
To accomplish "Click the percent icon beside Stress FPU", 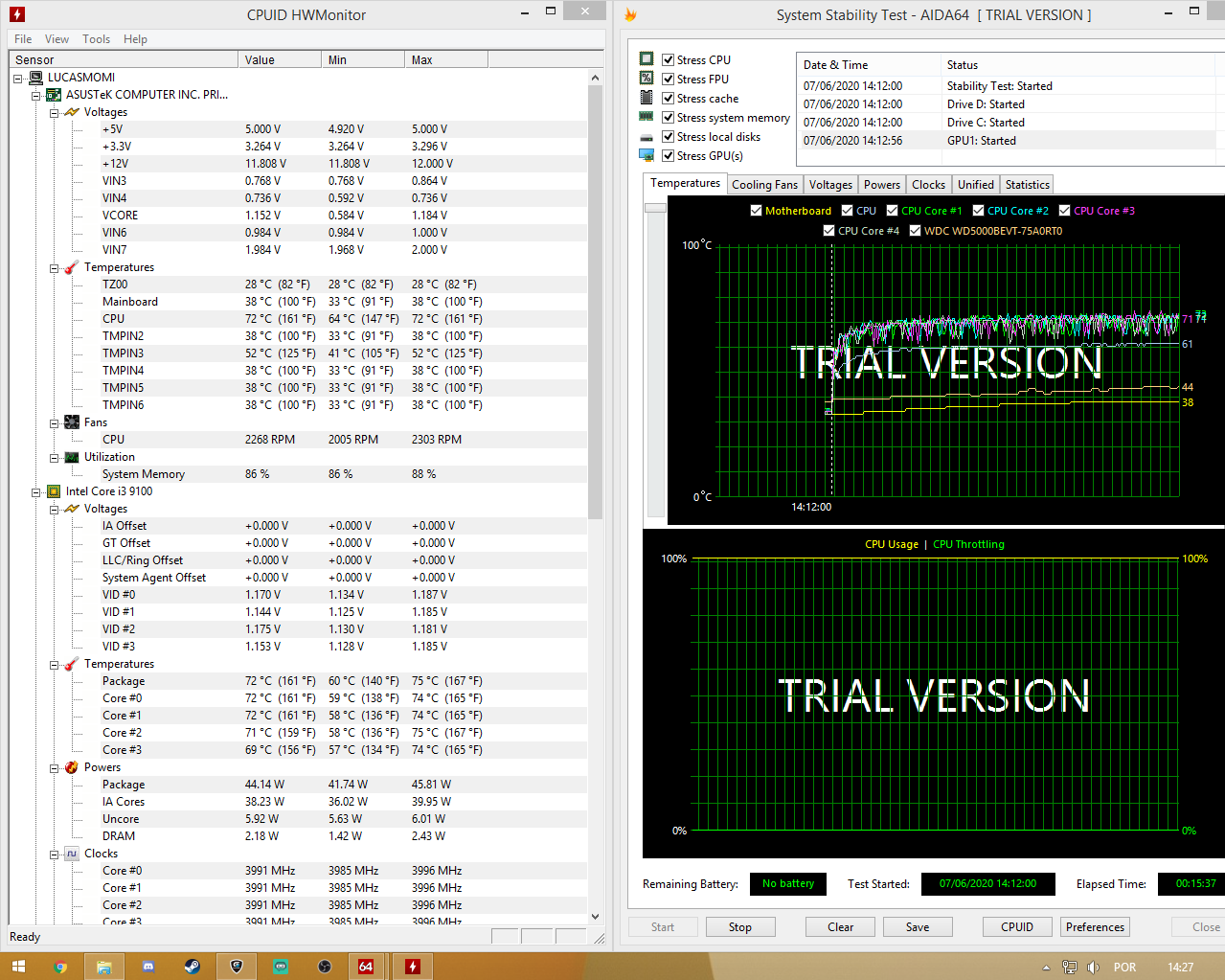I will point(647,79).
